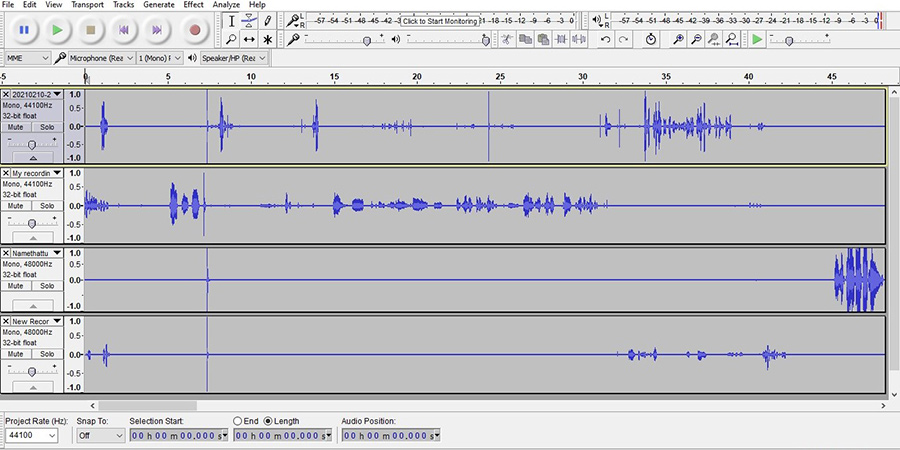The height and width of the screenshot is (450, 900).
Task: Click the Redo arrow icon
Action: (x=623, y=40)
